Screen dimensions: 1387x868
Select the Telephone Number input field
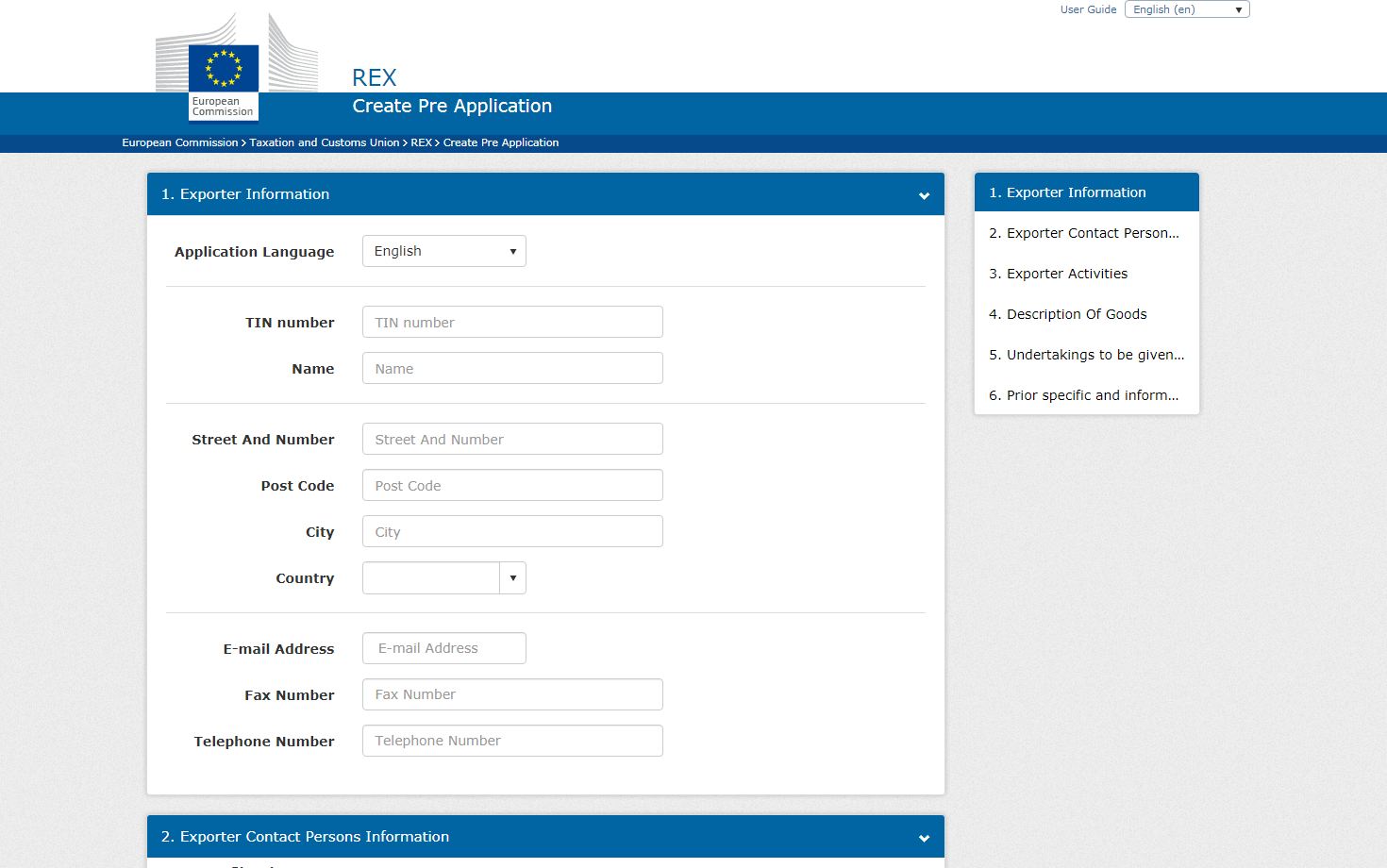click(512, 741)
